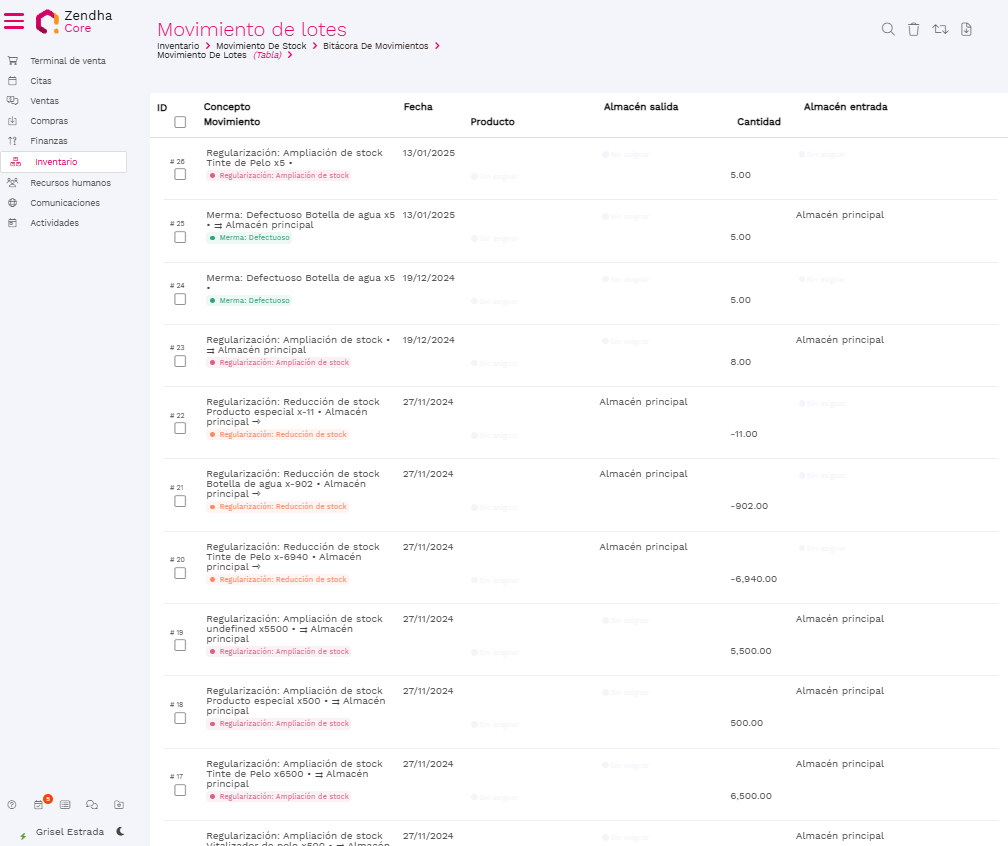This screenshot has width=1008, height=846.
Task: Click 'Merma: Defectuoso' green tag on #25
Action: [249, 238]
